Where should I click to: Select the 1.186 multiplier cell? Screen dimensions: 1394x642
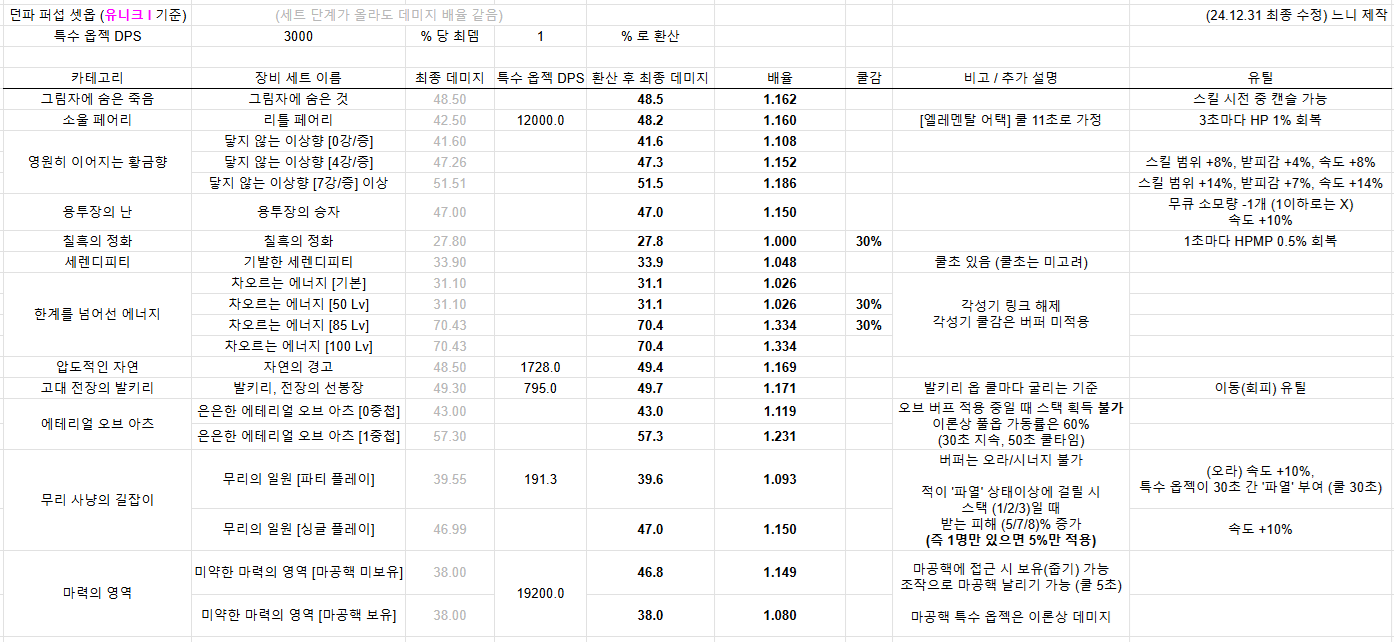point(779,183)
